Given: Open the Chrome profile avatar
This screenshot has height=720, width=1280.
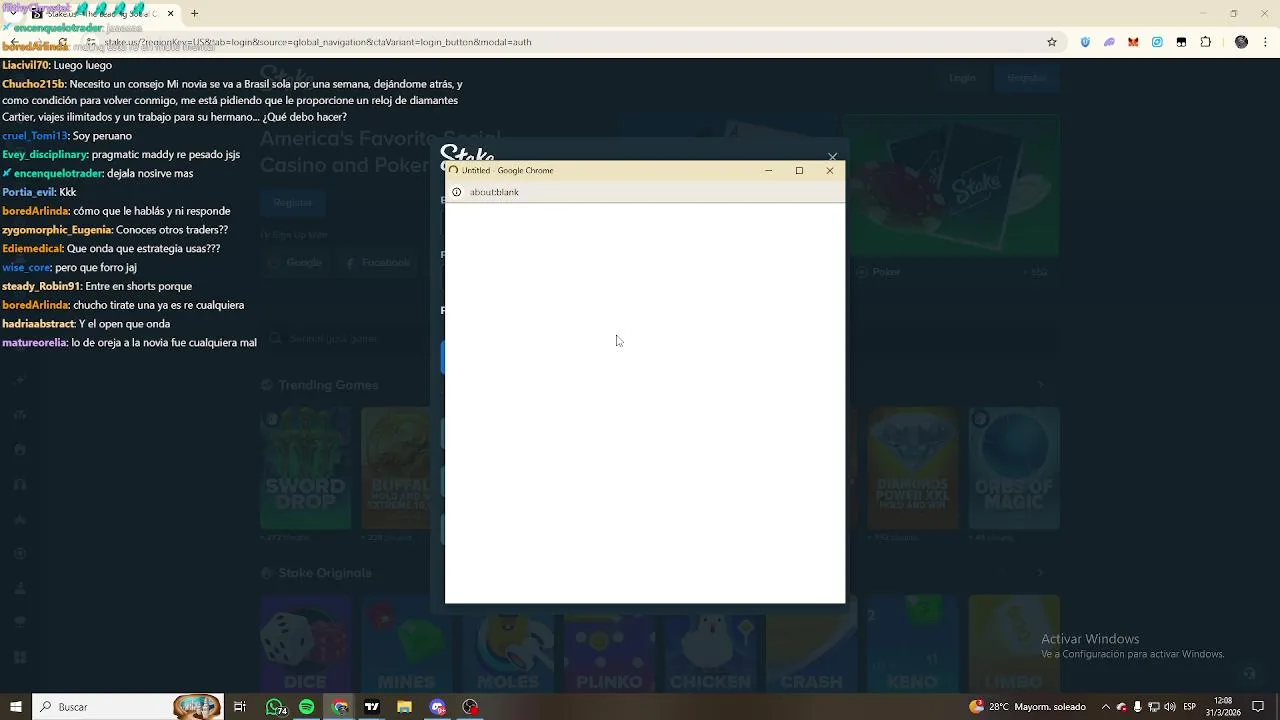Looking at the screenshot, I should pos(1241,42).
